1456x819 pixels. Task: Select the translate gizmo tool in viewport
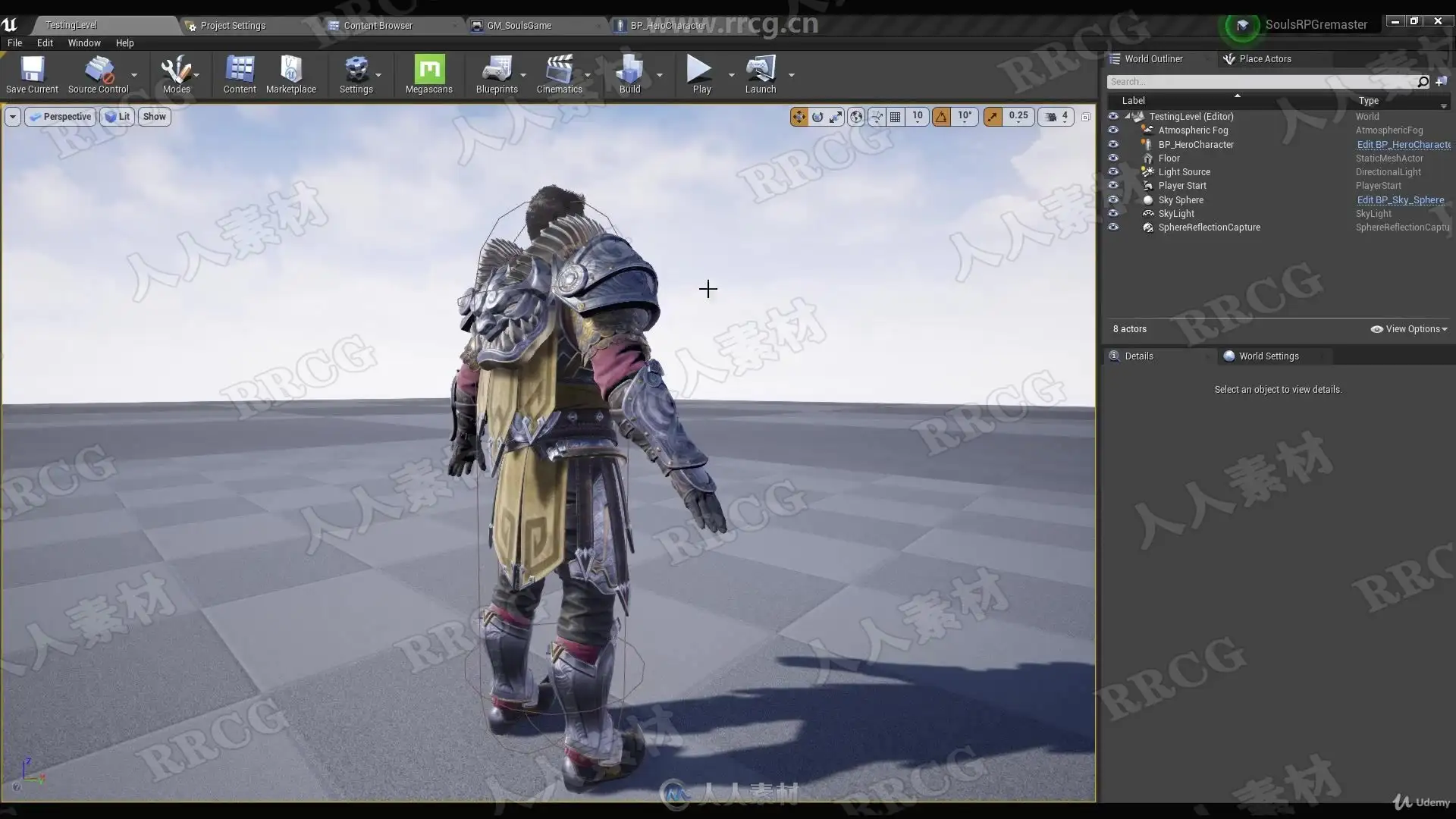tap(799, 117)
